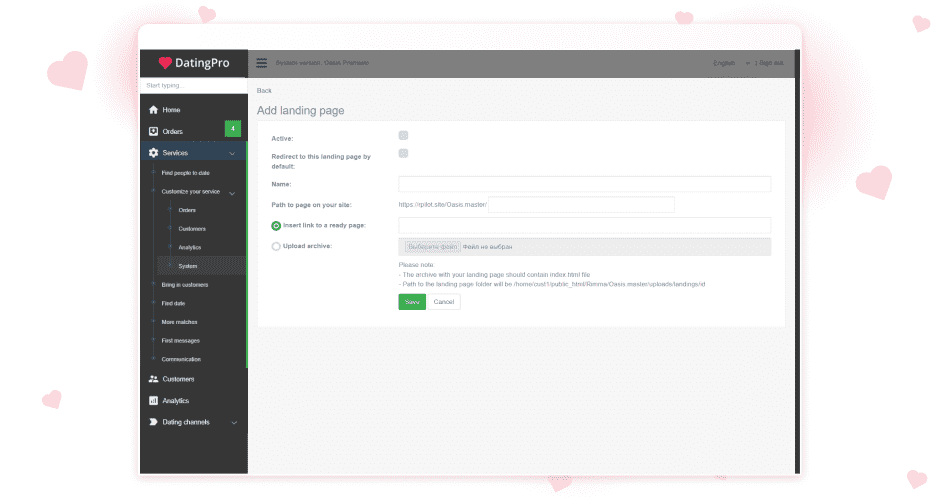940x500 pixels.
Task: Click the Home house icon
Action: tap(153, 110)
